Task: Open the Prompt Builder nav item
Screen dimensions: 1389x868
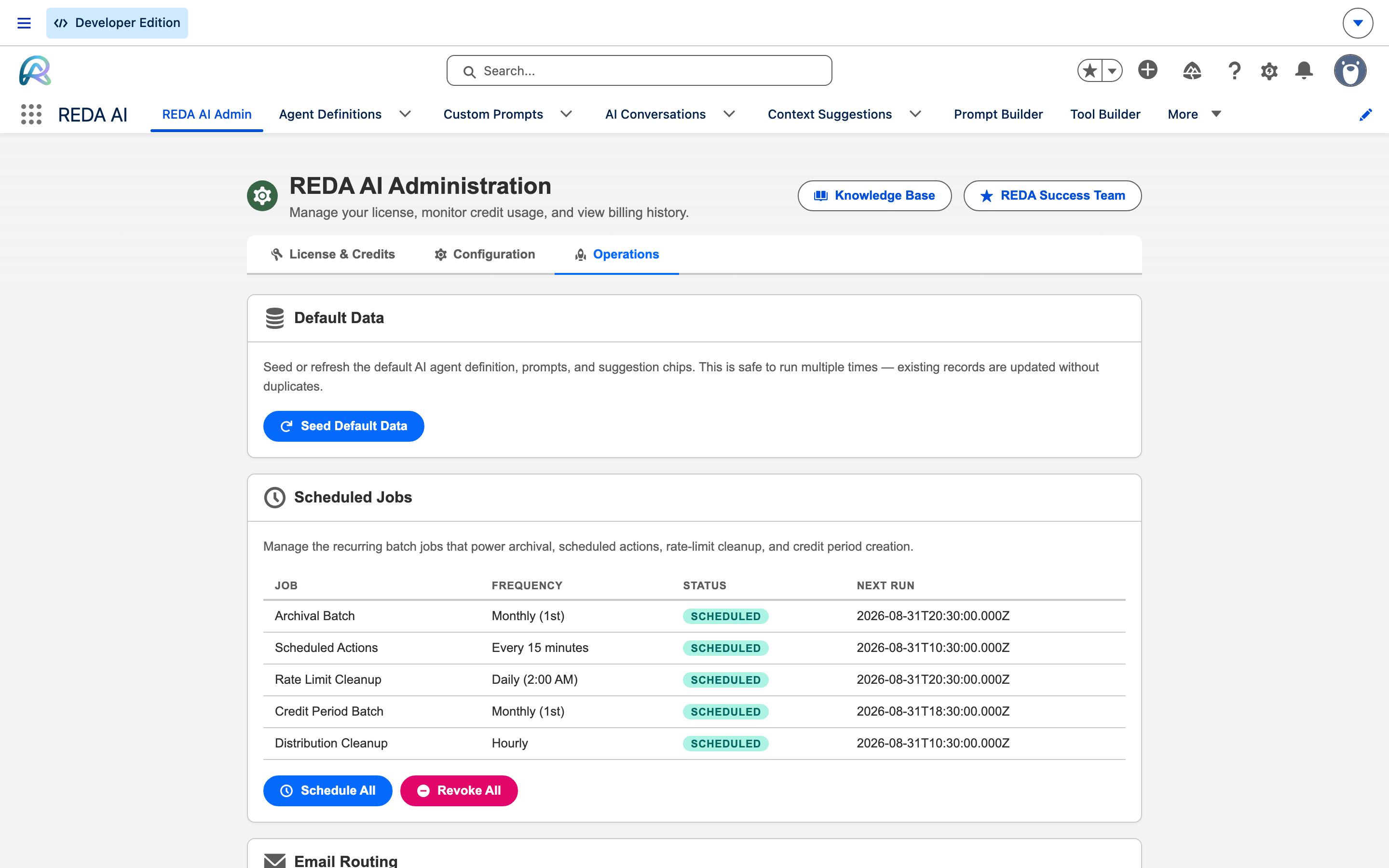Action: [x=998, y=114]
